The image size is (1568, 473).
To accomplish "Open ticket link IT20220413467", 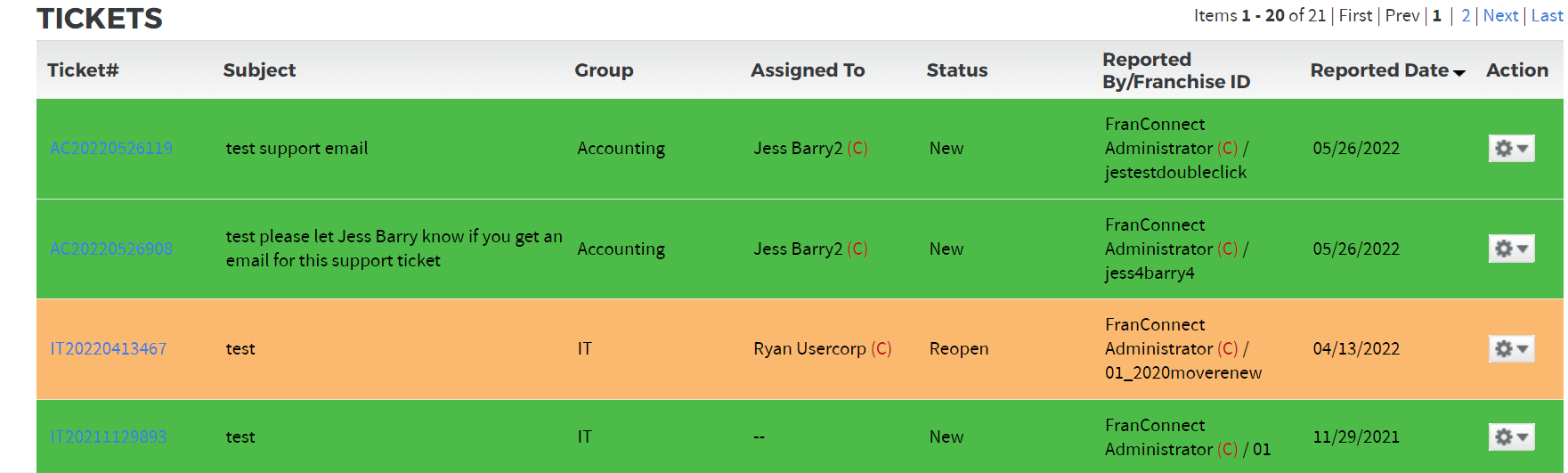I will [109, 348].
